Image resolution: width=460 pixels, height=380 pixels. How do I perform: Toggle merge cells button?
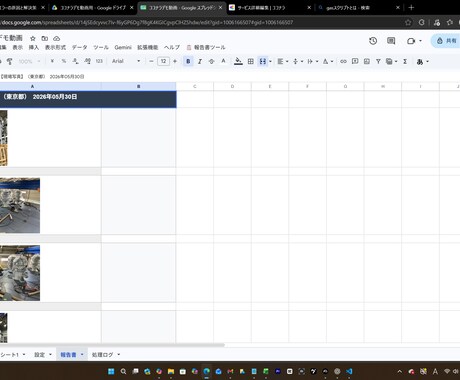(x=263, y=61)
